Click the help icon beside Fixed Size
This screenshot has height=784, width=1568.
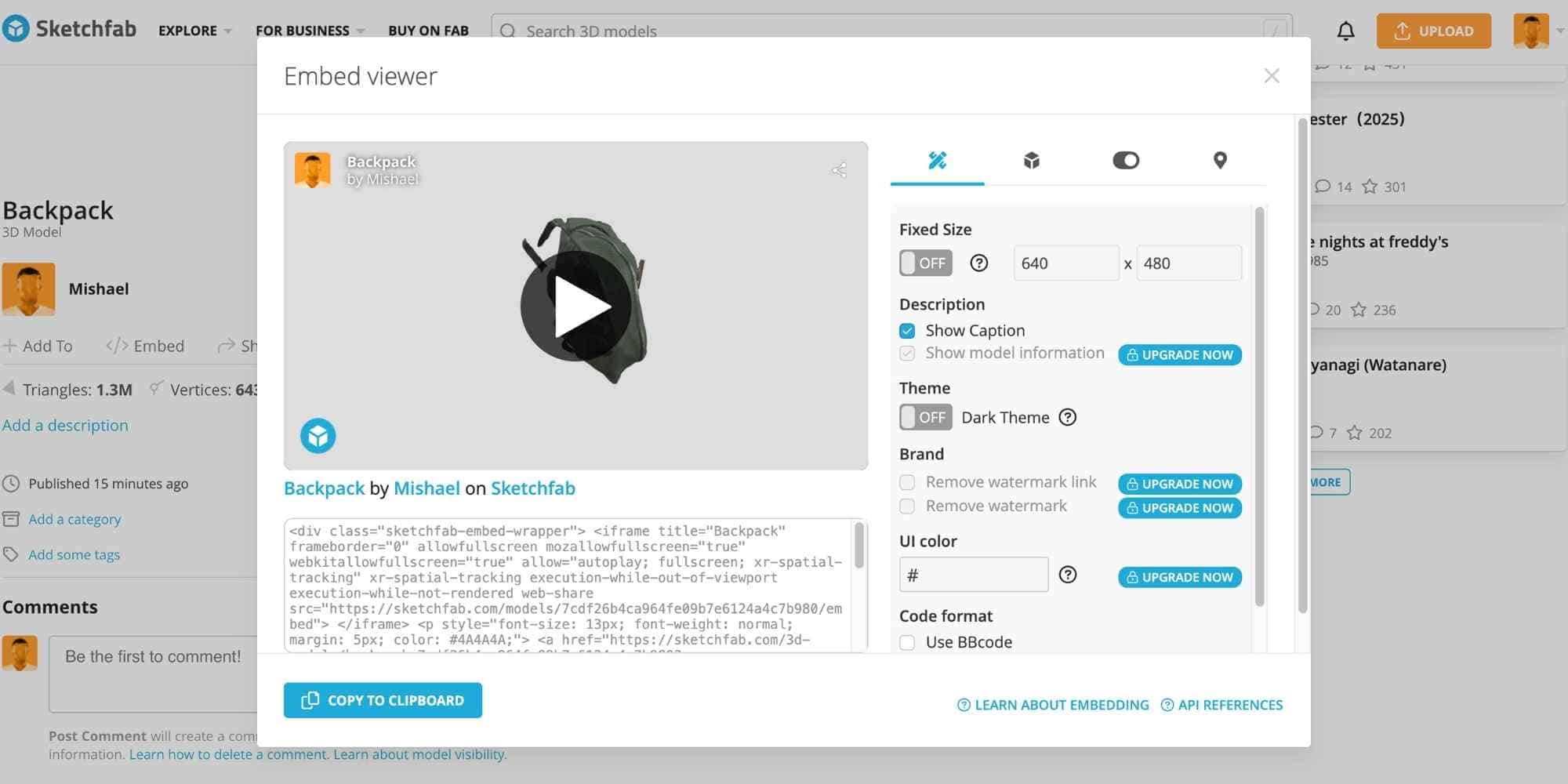(x=978, y=263)
